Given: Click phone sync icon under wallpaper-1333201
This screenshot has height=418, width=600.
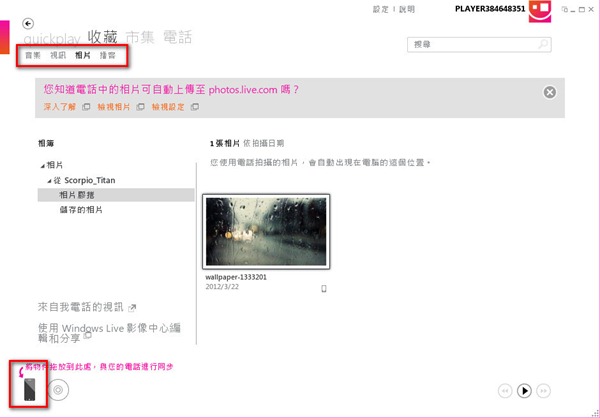Looking at the screenshot, I should [x=324, y=289].
